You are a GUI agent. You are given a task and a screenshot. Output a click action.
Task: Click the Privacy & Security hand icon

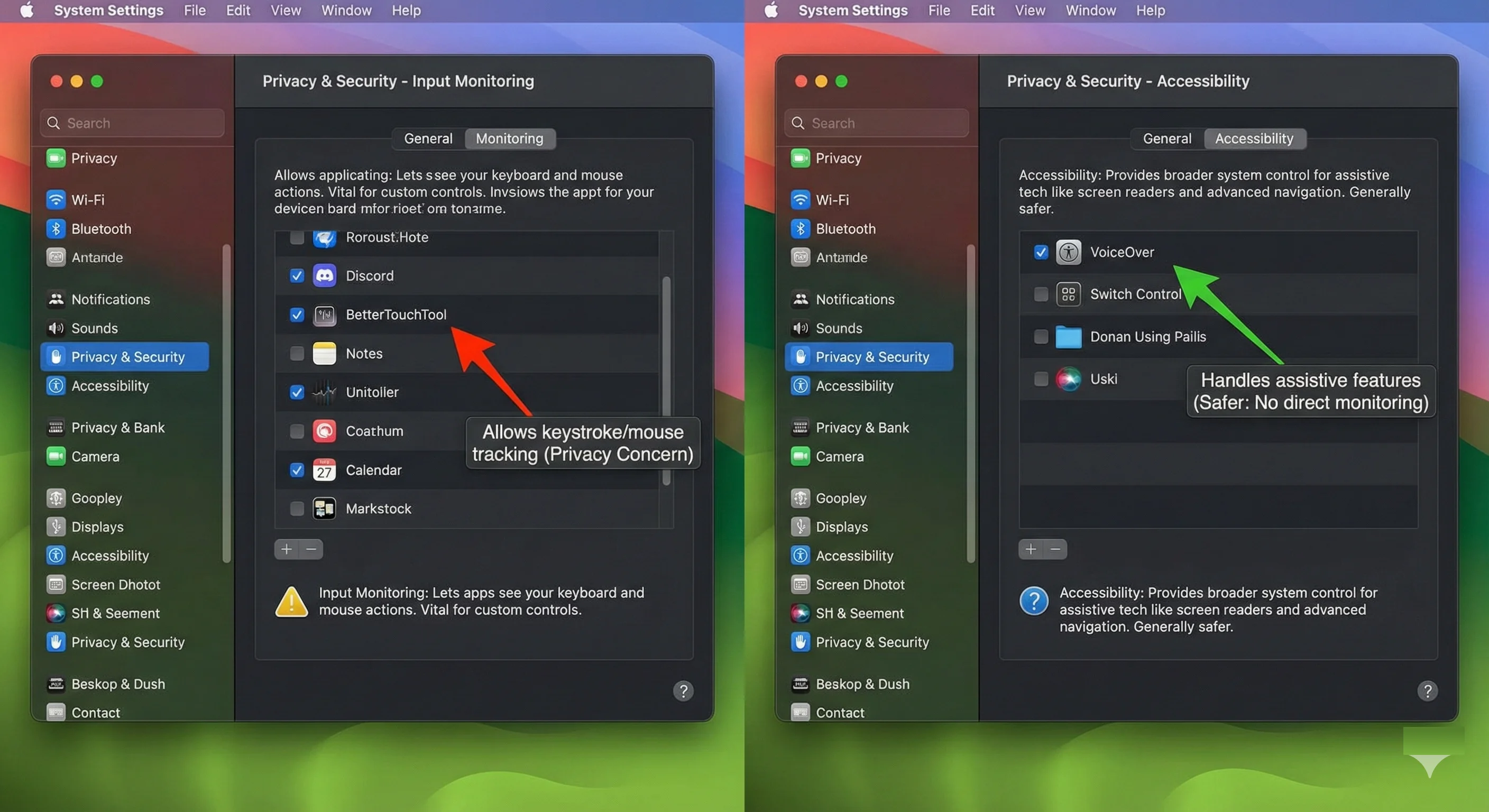pos(56,357)
